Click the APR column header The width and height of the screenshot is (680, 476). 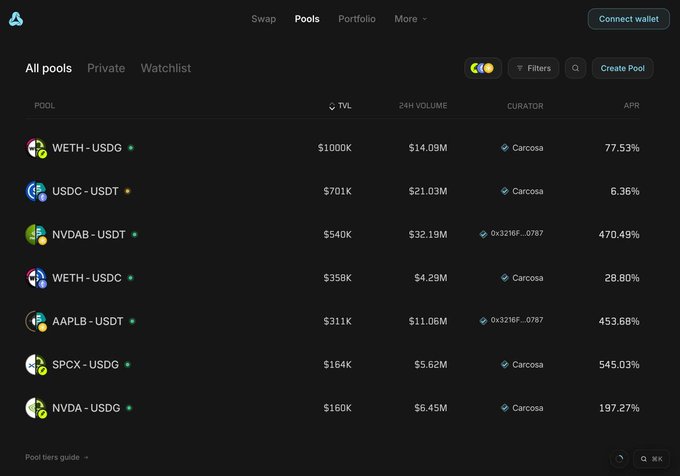[x=631, y=106]
